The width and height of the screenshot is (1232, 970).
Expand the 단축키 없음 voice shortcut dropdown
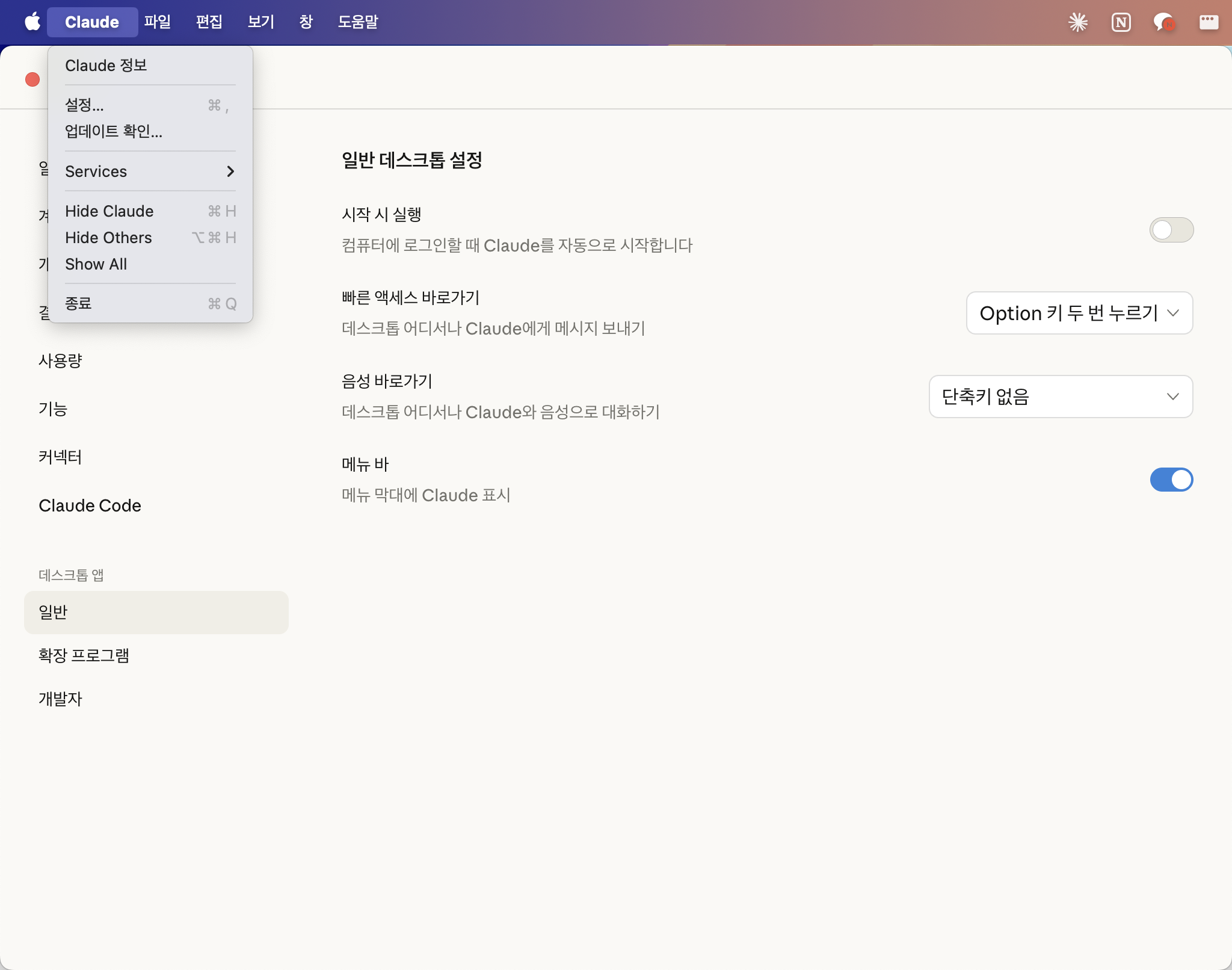(x=1061, y=397)
